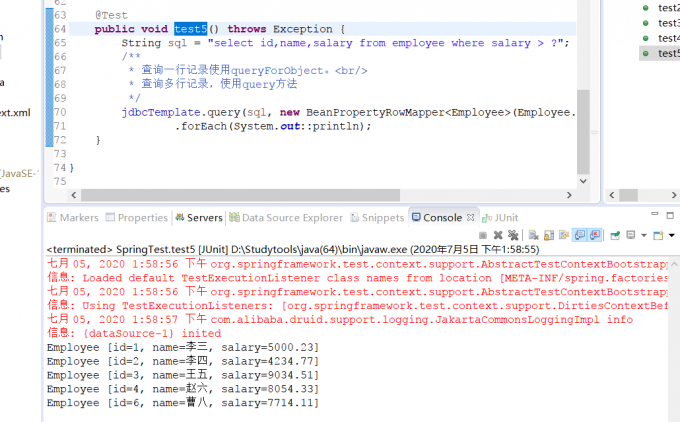The image size is (680, 422).
Task: Open the Snippets tab
Action: (377, 217)
